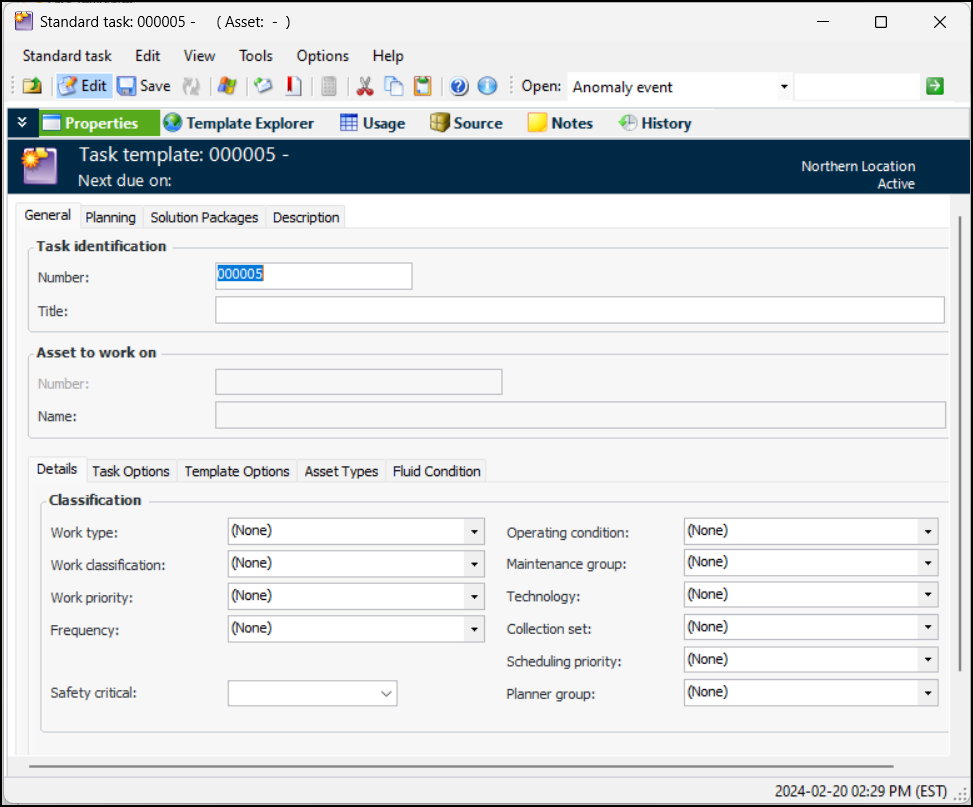
Task: Expand the Safety critical dropdown
Action: click(386, 693)
